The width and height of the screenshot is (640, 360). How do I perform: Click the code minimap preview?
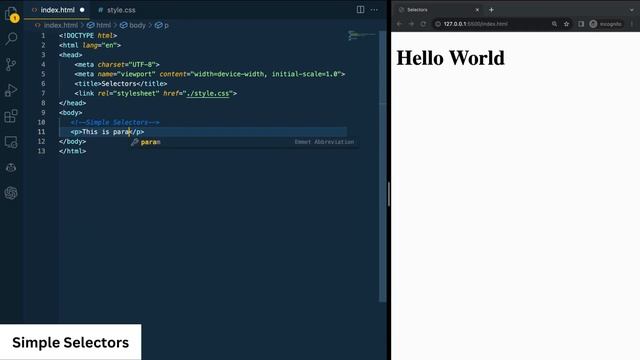coord(362,36)
